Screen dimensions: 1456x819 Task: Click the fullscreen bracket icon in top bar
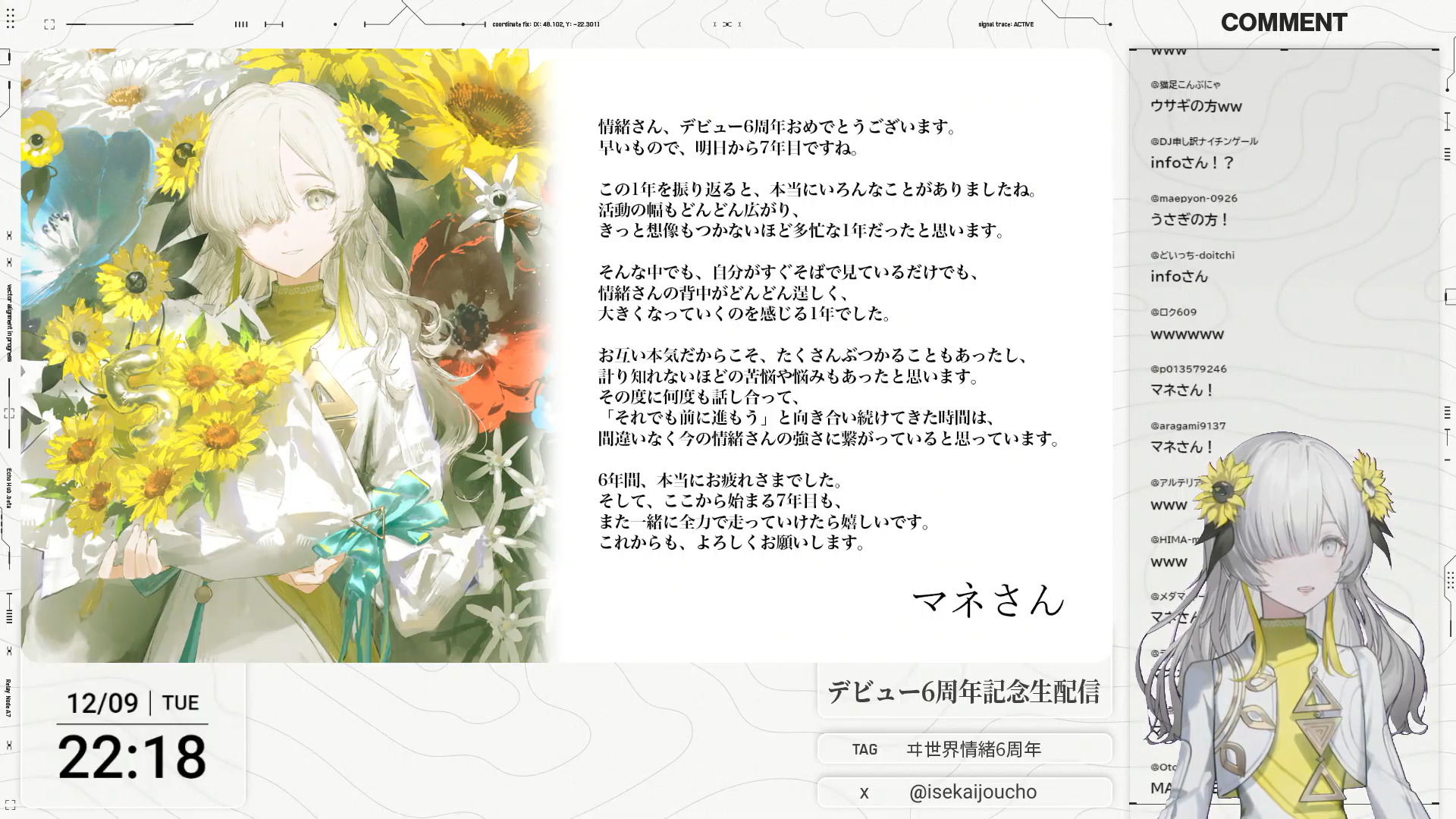(49, 24)
